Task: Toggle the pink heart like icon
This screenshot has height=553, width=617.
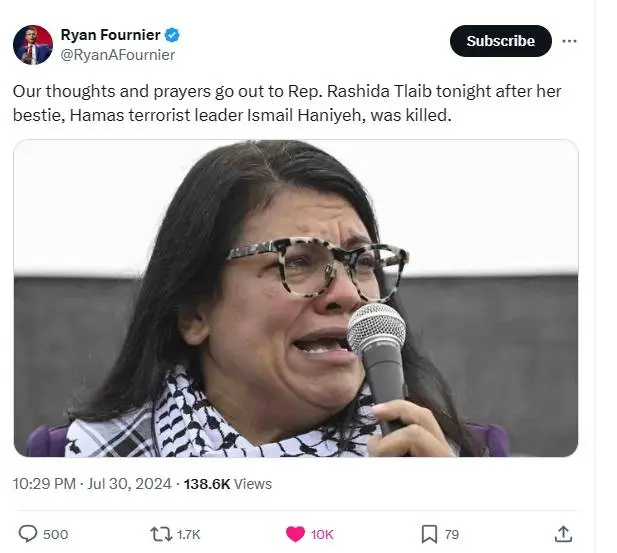Action: (x=295, y=534)
